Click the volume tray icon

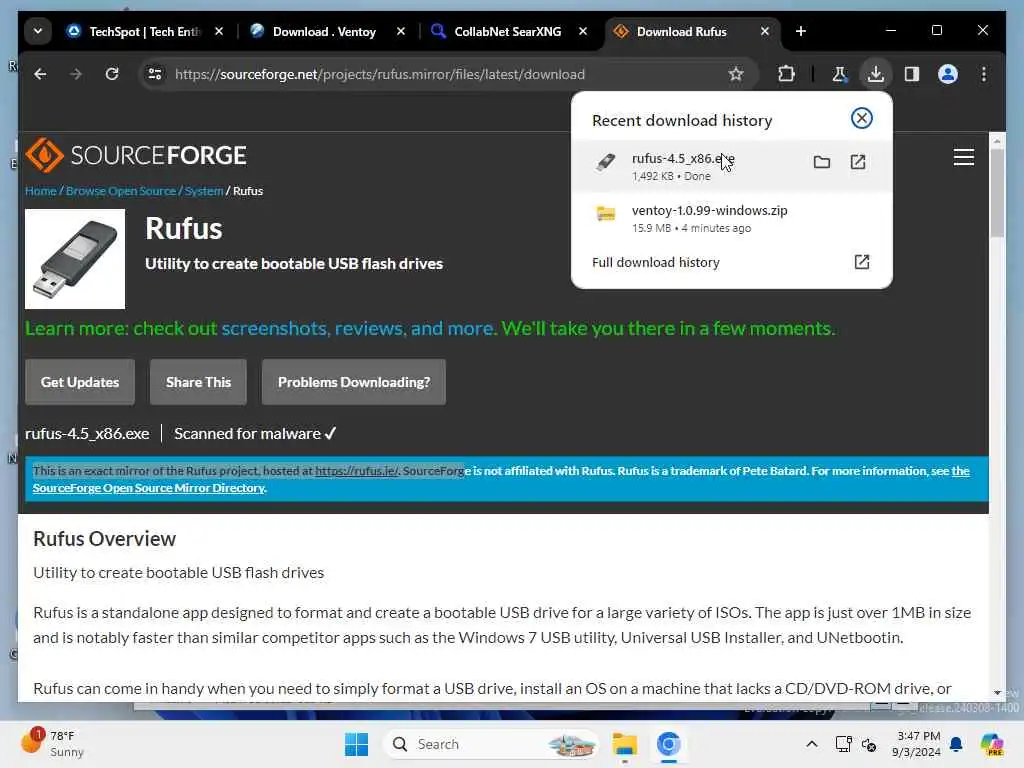[869, 744]
